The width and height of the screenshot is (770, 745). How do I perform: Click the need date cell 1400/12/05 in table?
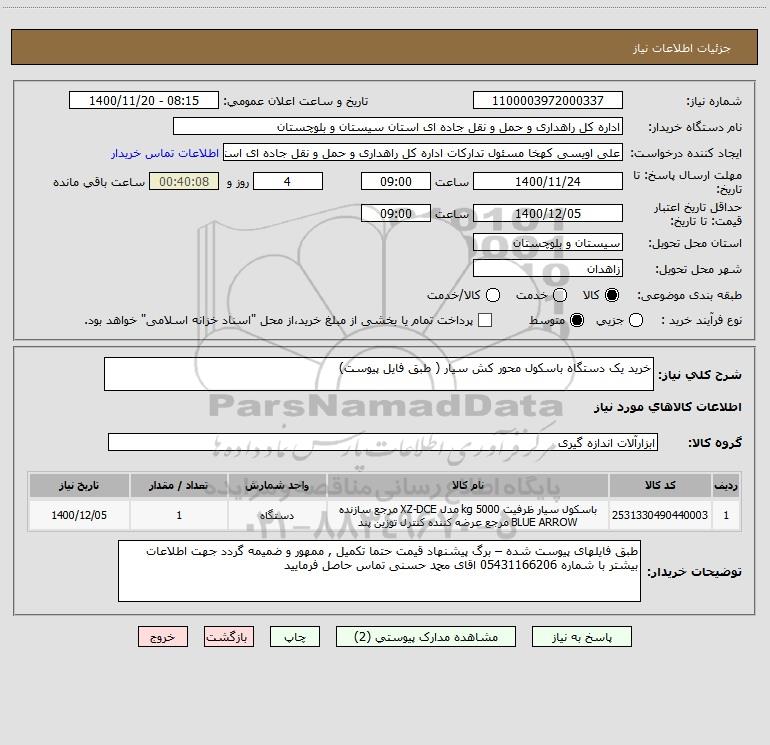point(79,515)
